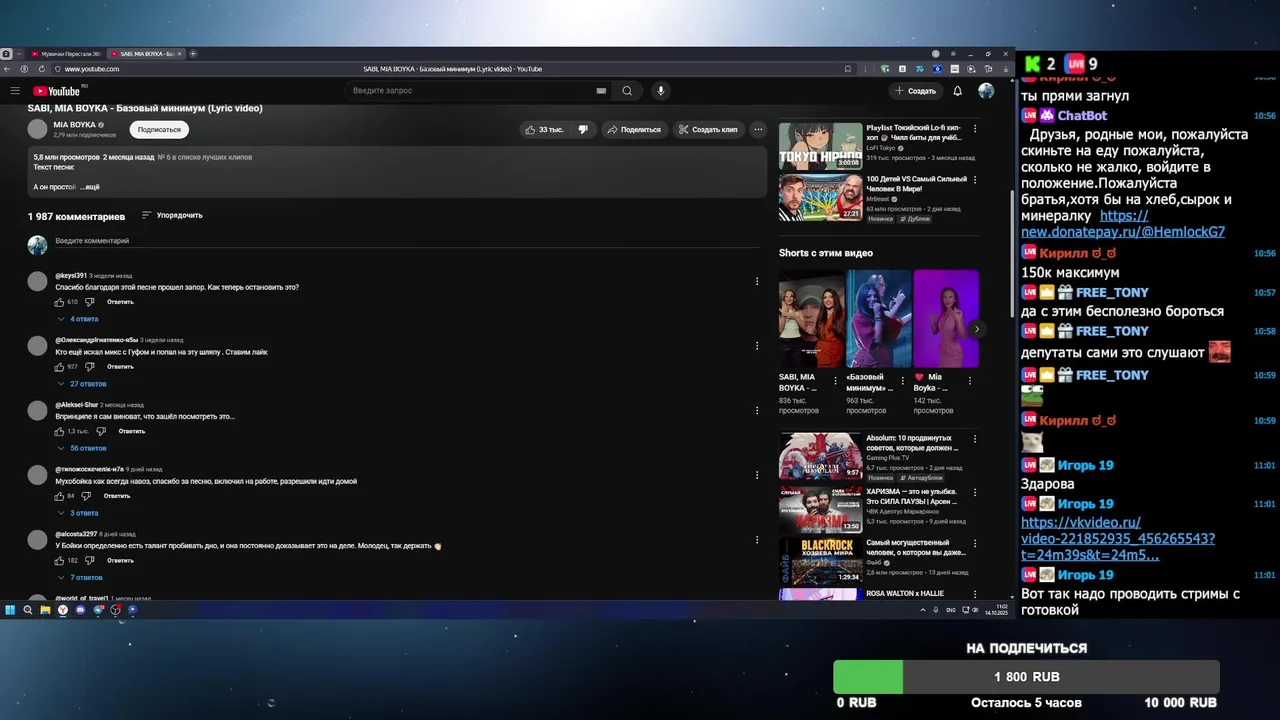
Task: Reload the page in browser toolbar
Action: (41, 69)
